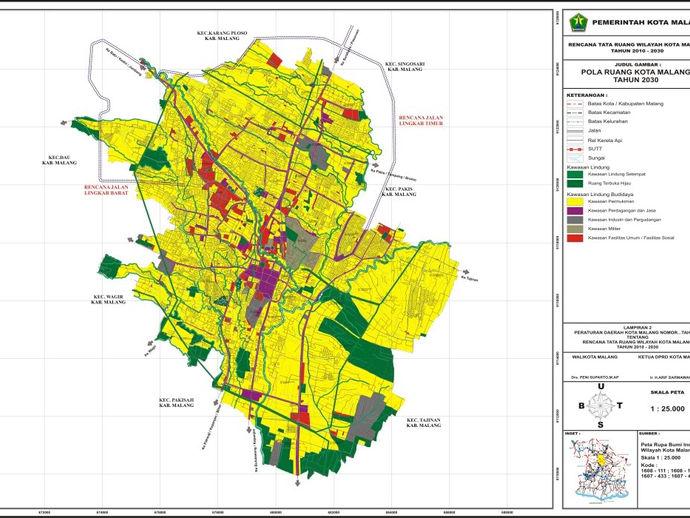
Task: Click the 'KEC. WAGIR' map label
Action: pos(108,299)
